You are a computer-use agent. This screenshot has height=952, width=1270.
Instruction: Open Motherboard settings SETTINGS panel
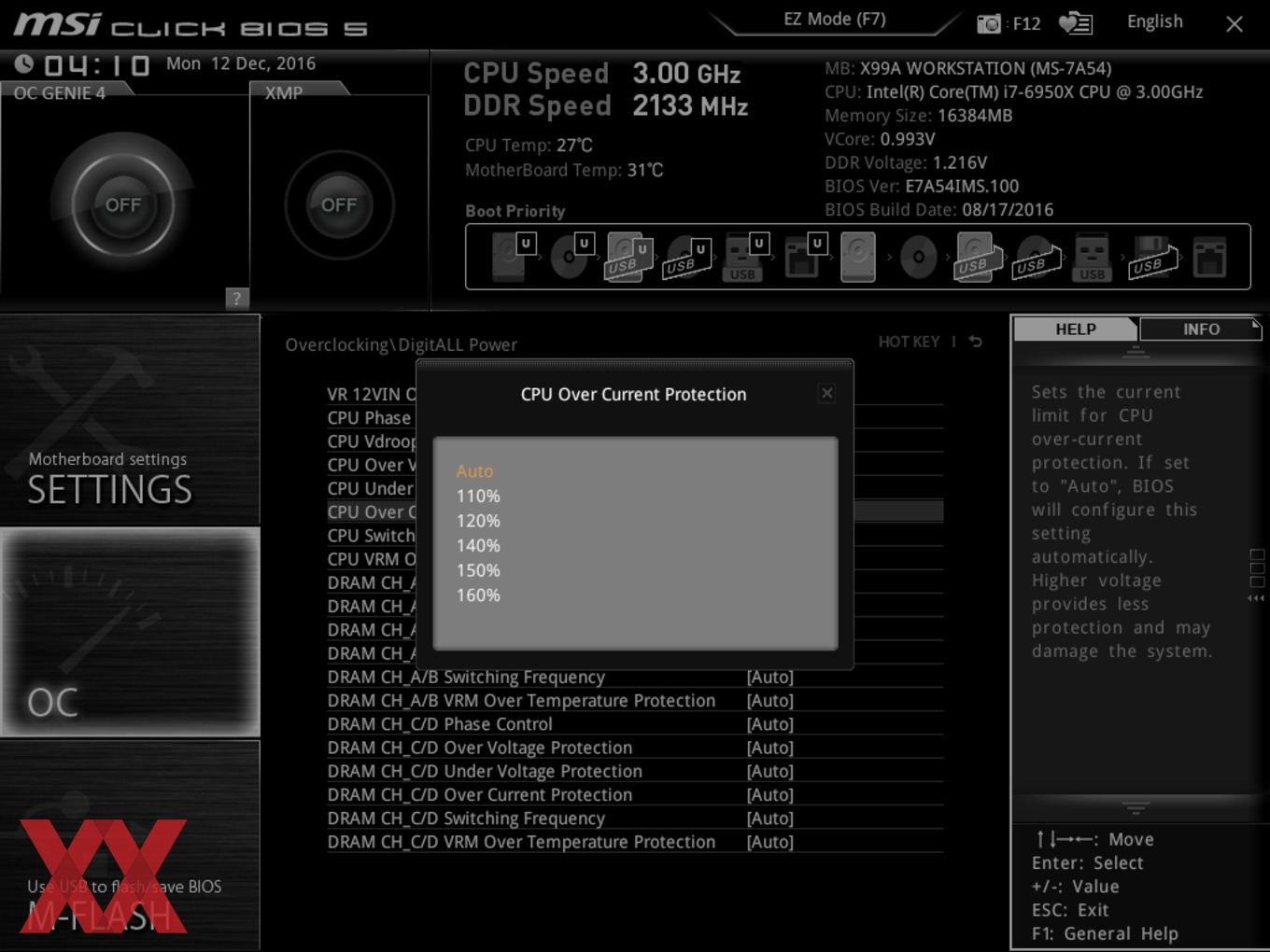coord(130,420)
